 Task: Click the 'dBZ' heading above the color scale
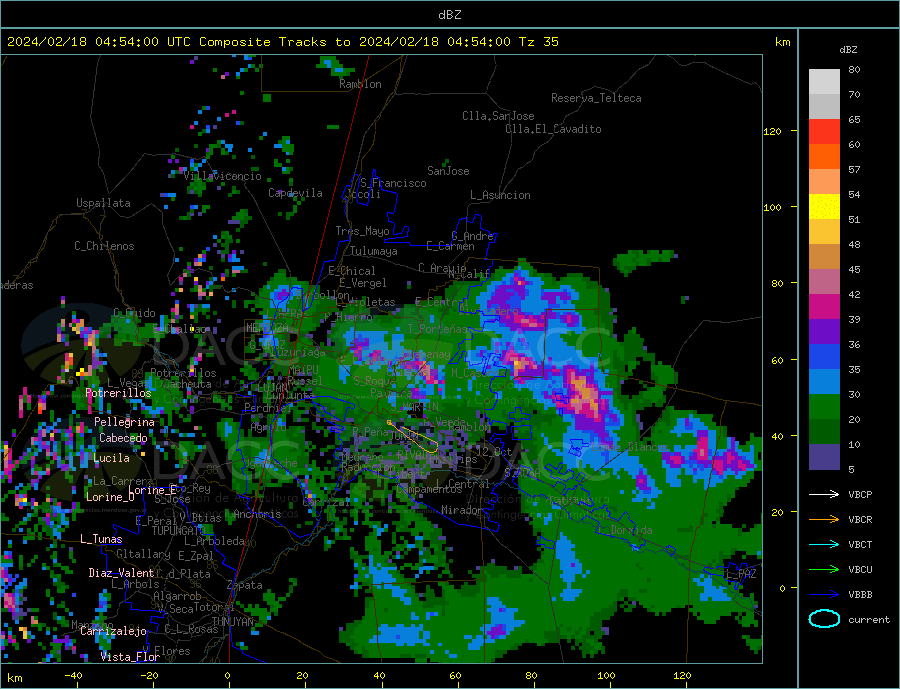[x=848, y=50]
